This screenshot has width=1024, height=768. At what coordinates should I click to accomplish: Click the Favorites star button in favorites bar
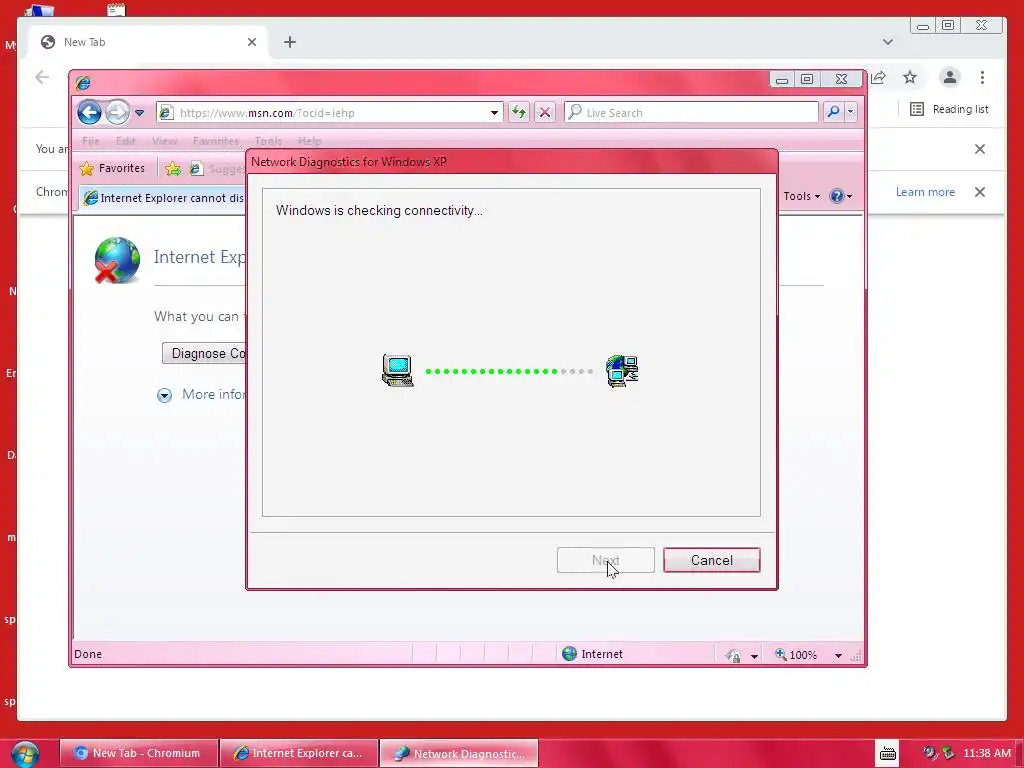pos(112,168)
